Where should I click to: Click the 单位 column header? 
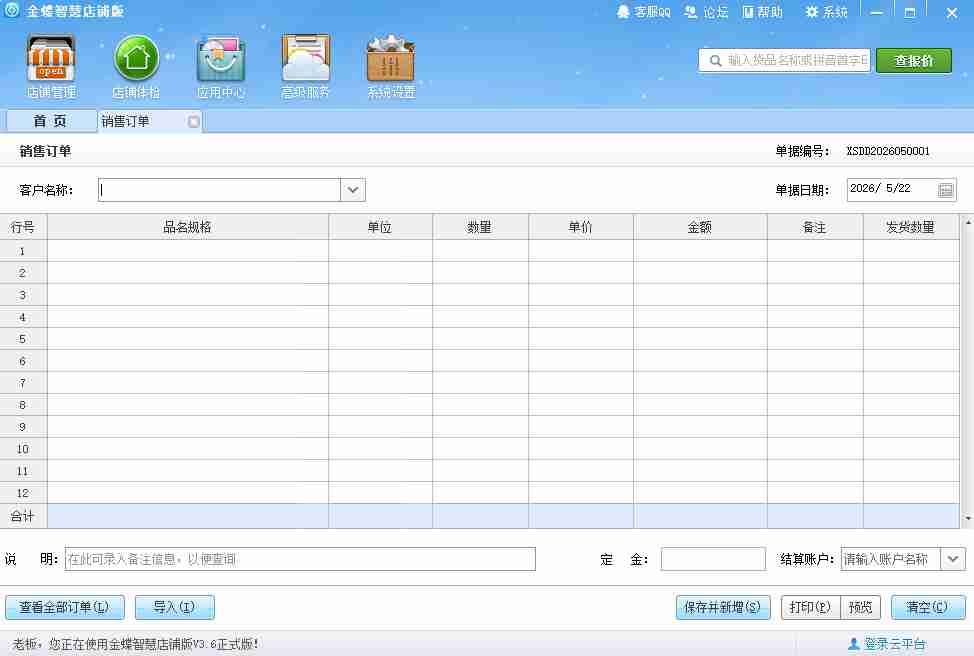380,227
